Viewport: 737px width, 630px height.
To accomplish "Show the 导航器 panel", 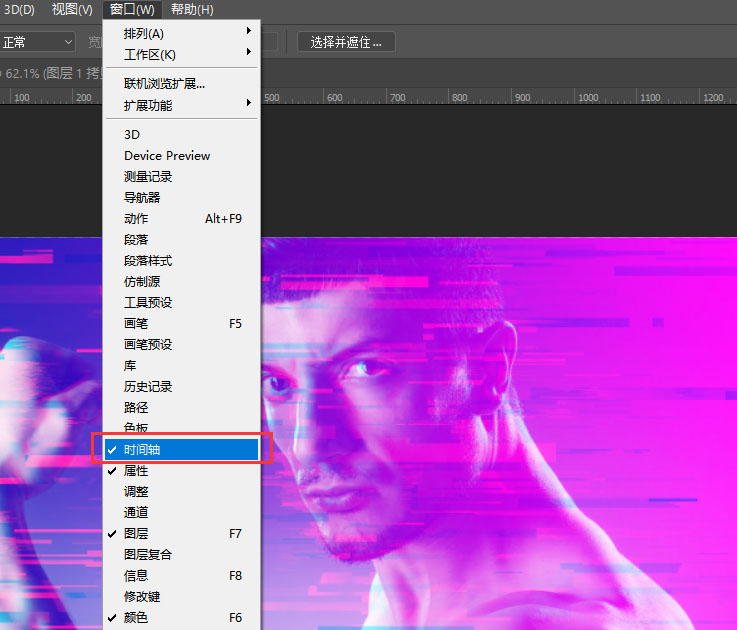I will pos(181,197).
